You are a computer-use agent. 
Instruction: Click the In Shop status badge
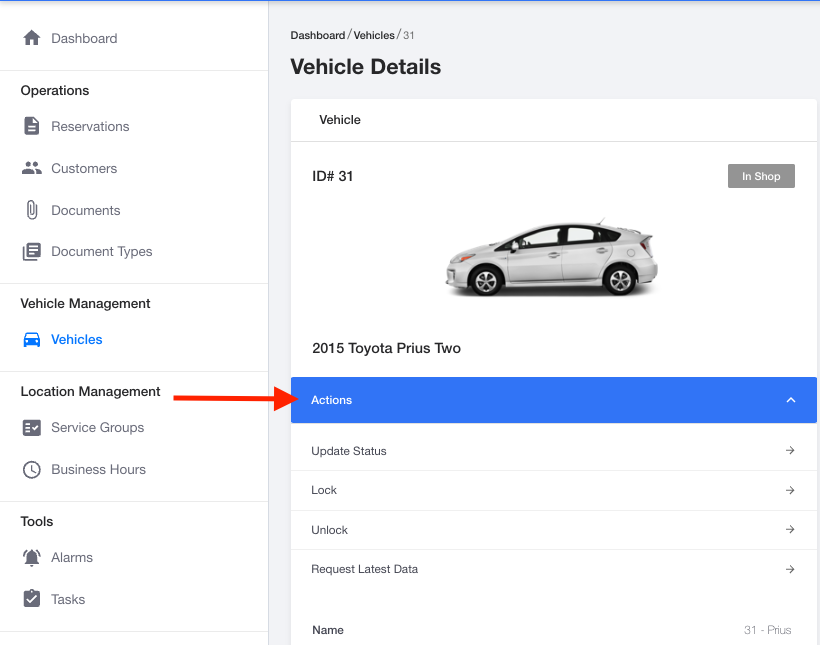coord(761,176)
